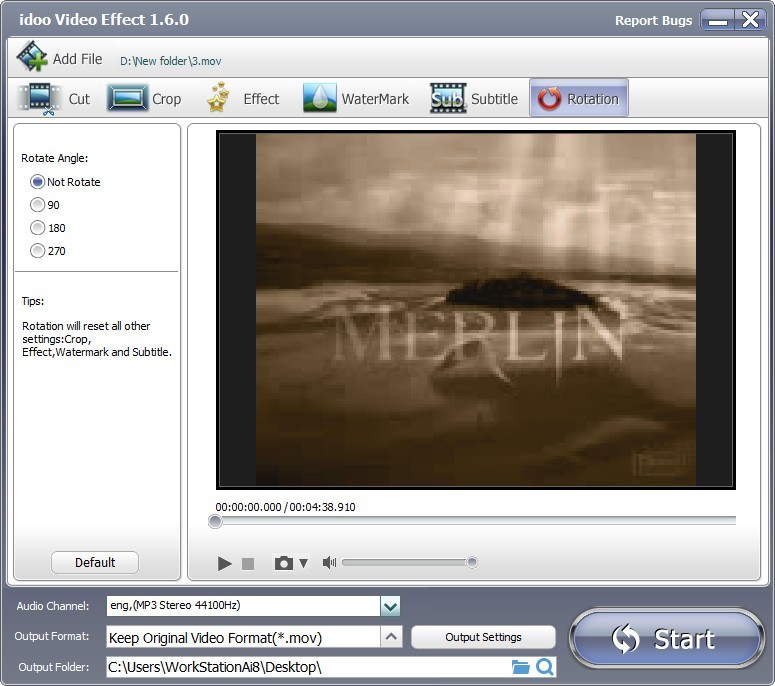The image size is (775, 686).
Task: Switch to the Cut tab
Action: click(55, 98)
